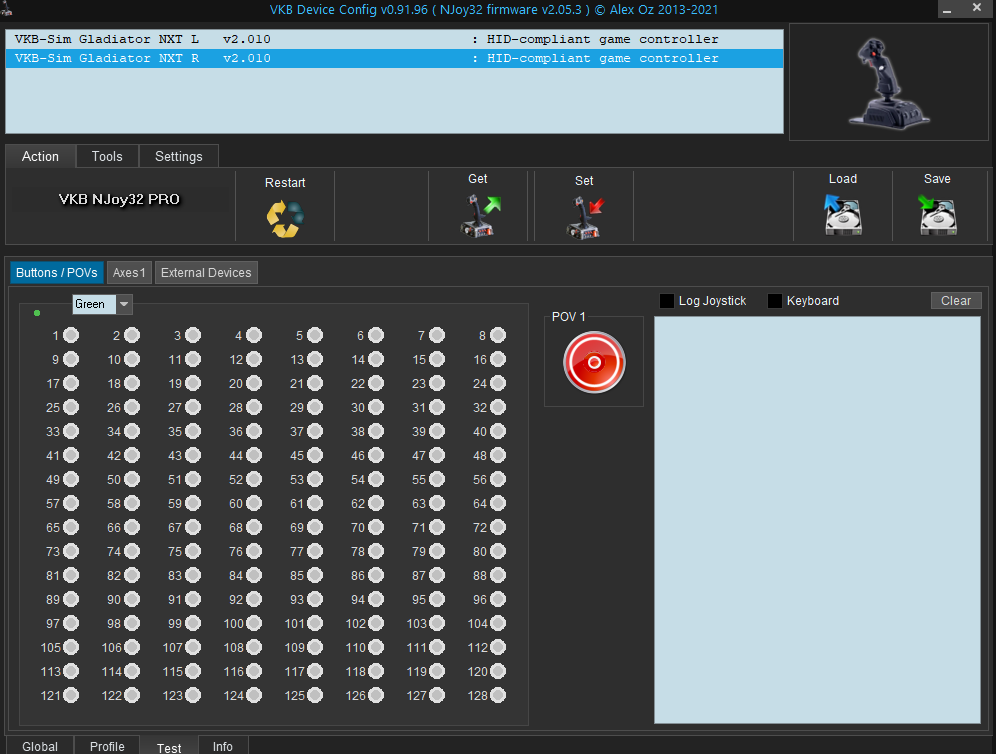Select the Test bottom tab

pyautogui.click(x=169, y=746)
